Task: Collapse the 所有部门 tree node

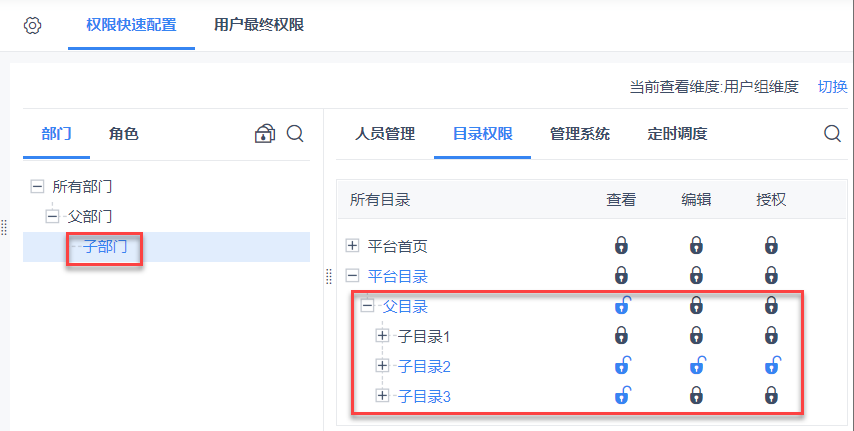Action: 38,186
